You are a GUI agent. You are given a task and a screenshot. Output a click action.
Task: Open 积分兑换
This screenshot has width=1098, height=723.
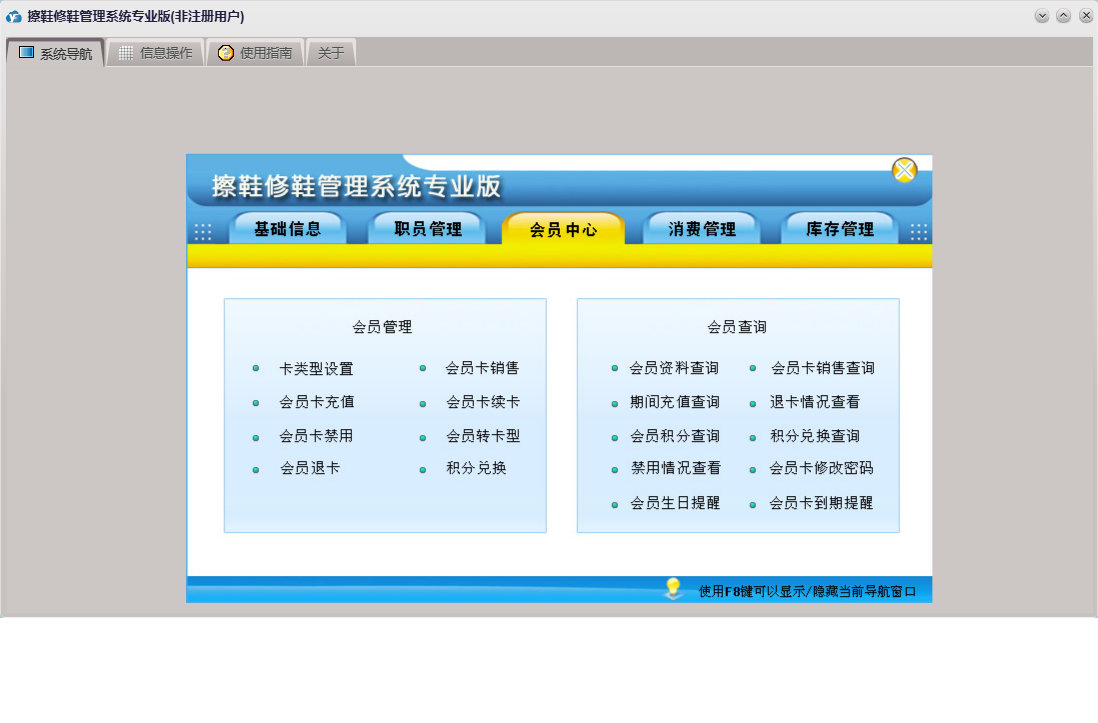point(476,468)
